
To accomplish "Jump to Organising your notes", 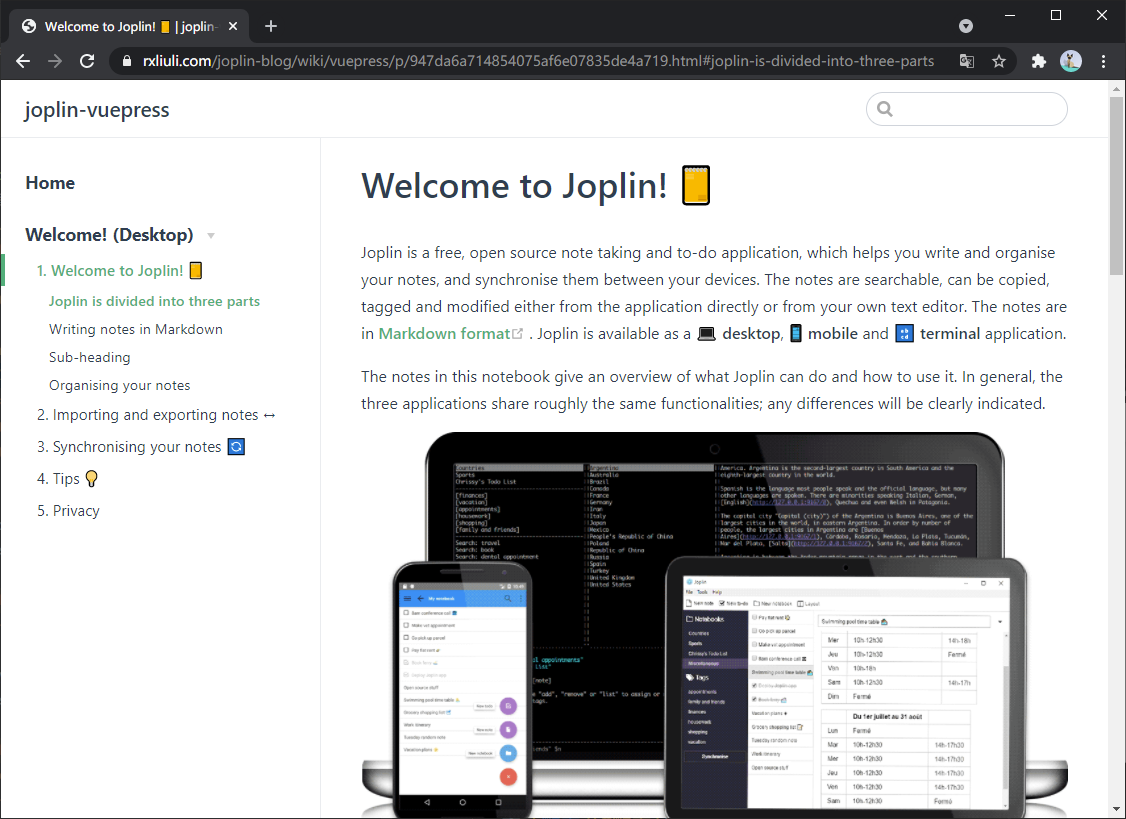I will pyautogui.click(x=120, y=385).
